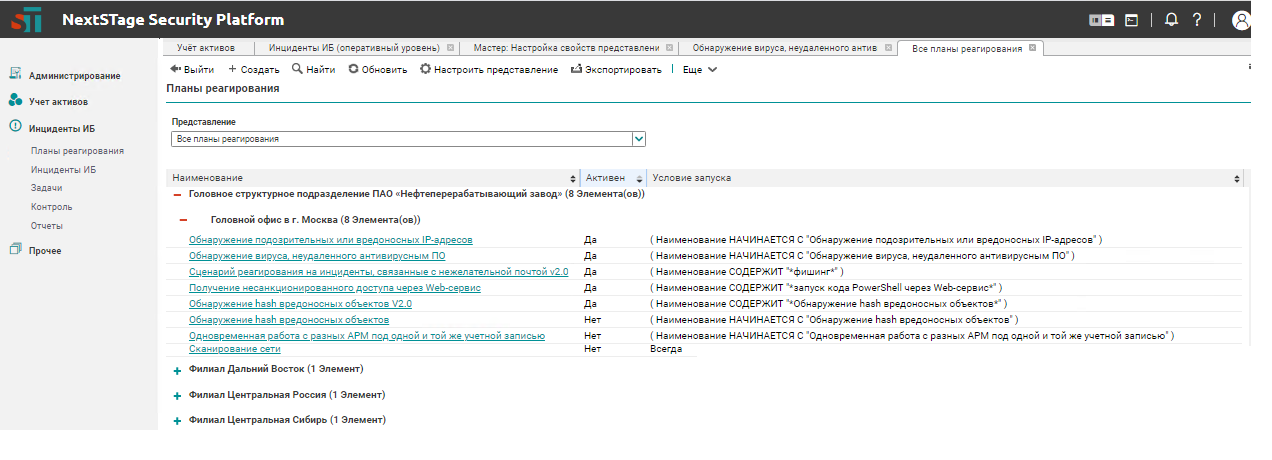The width and height of the screenshot is (1272, 460).
Task: Switch to 'Инциденты ИБ (оперативный уровень)' tab
Action: (x=354, y=47)
